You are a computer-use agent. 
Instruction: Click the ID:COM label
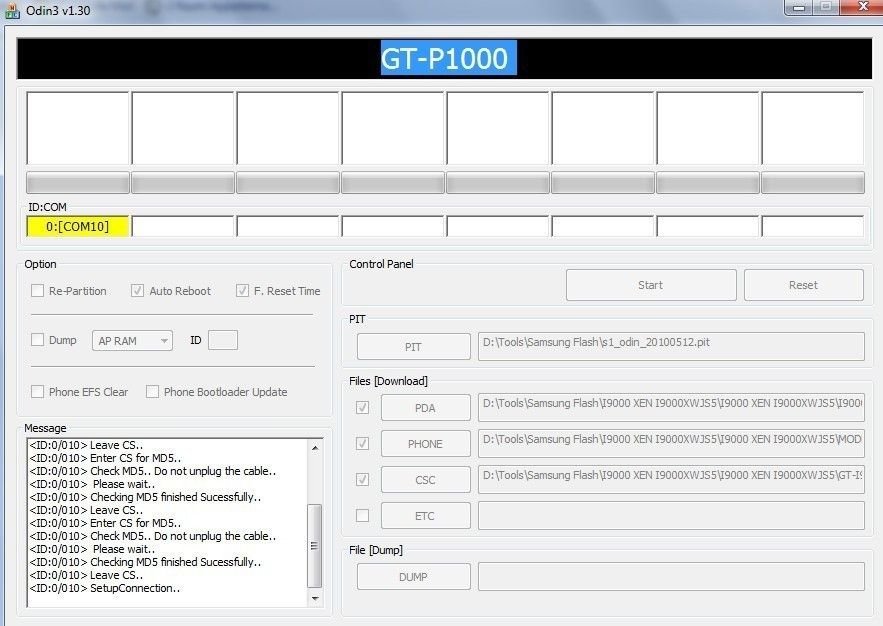(x=47, y=207)
